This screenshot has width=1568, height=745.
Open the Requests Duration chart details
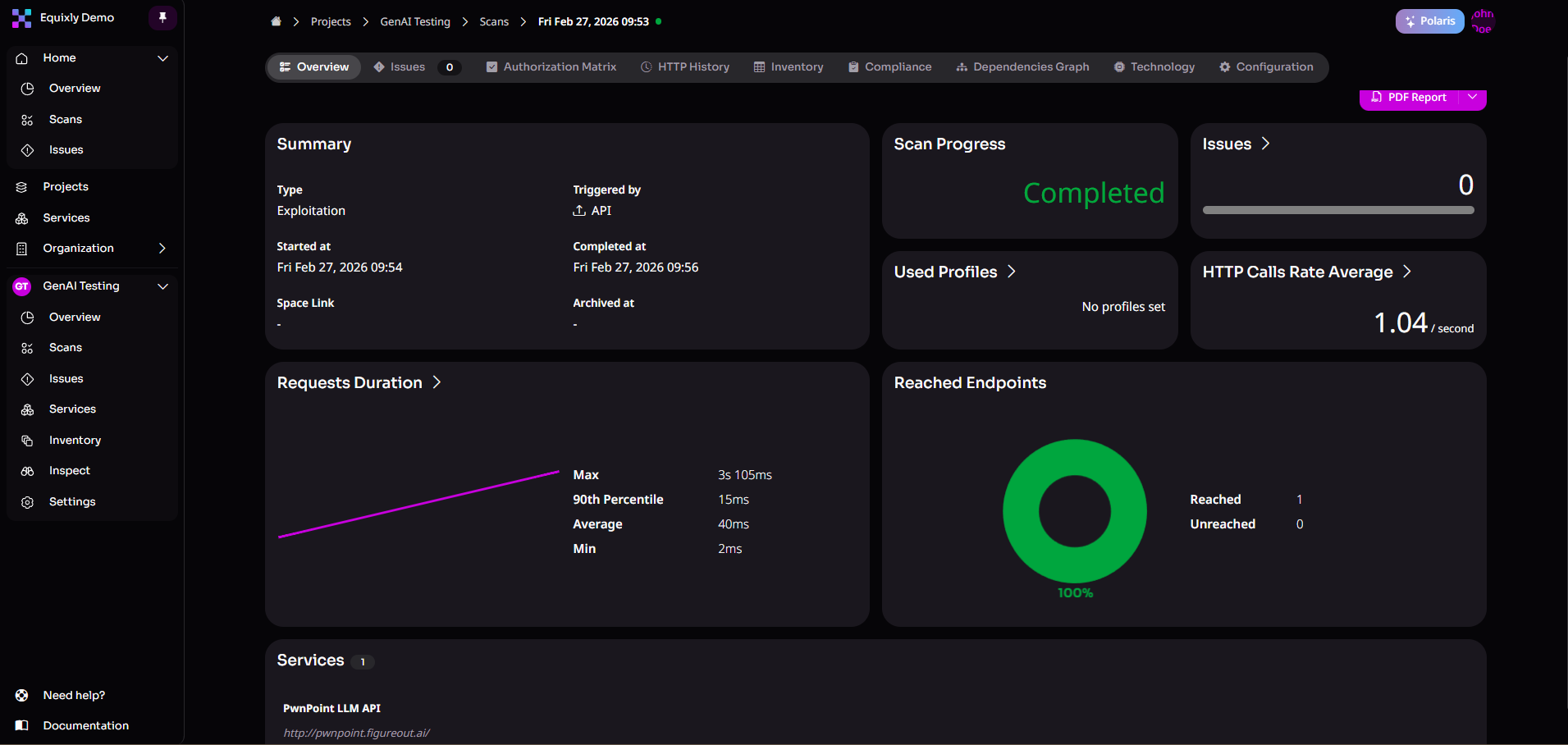coord(437,382)
